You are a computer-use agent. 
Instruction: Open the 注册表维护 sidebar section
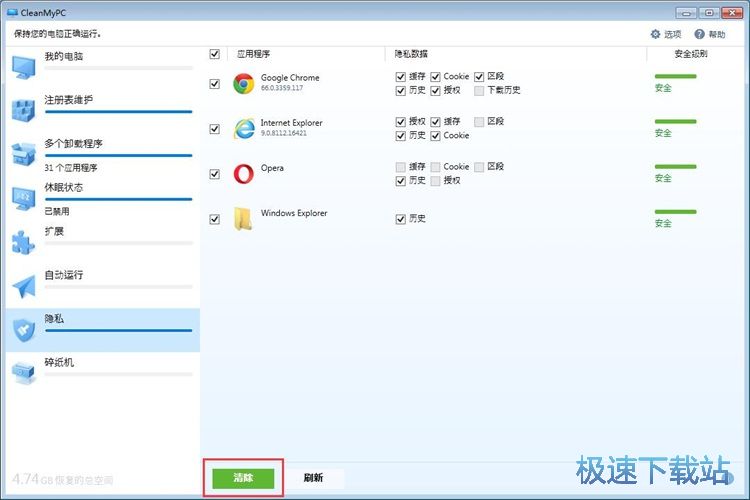coord(103,111)
